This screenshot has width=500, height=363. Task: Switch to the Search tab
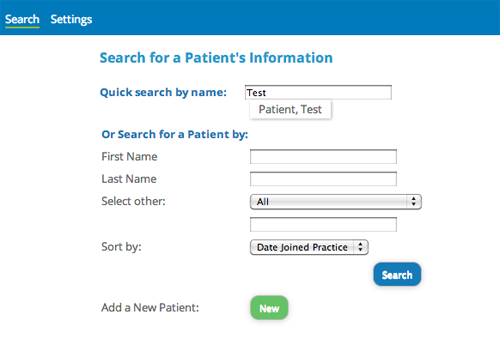(22, 19)
